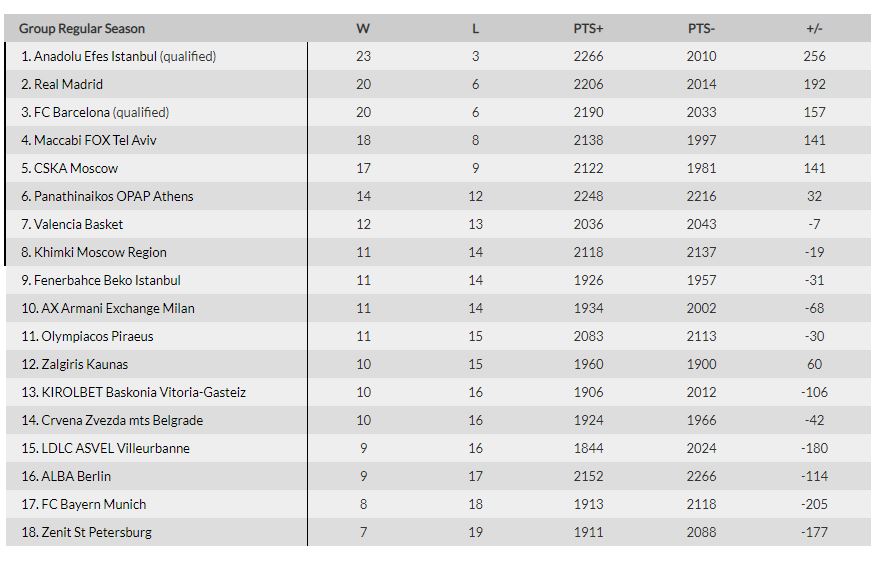Viewport: 877px width, 565px height.
Task: Select FC Barcelona in the standings
Action: click(75, 113)
